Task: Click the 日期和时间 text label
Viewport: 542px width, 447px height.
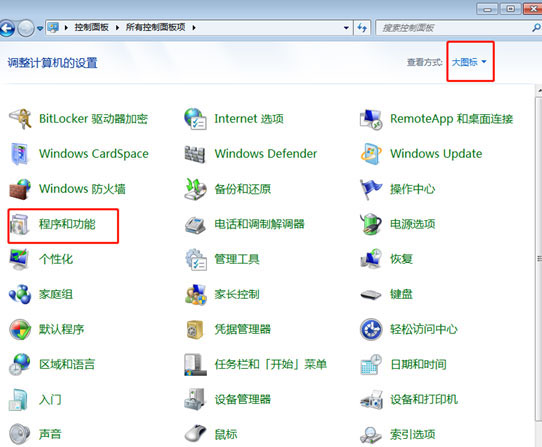Action: [418, 364]
